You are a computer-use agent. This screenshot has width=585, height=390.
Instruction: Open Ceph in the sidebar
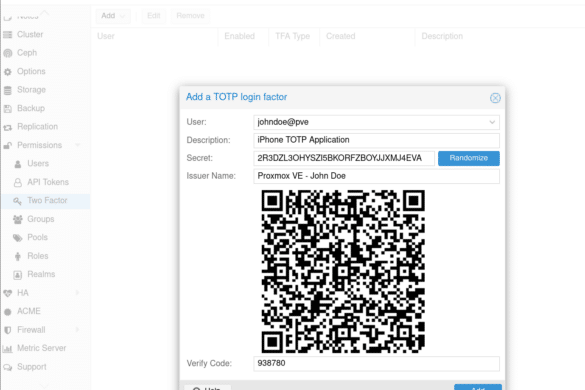pyautogui.click(x=27, y=53)
